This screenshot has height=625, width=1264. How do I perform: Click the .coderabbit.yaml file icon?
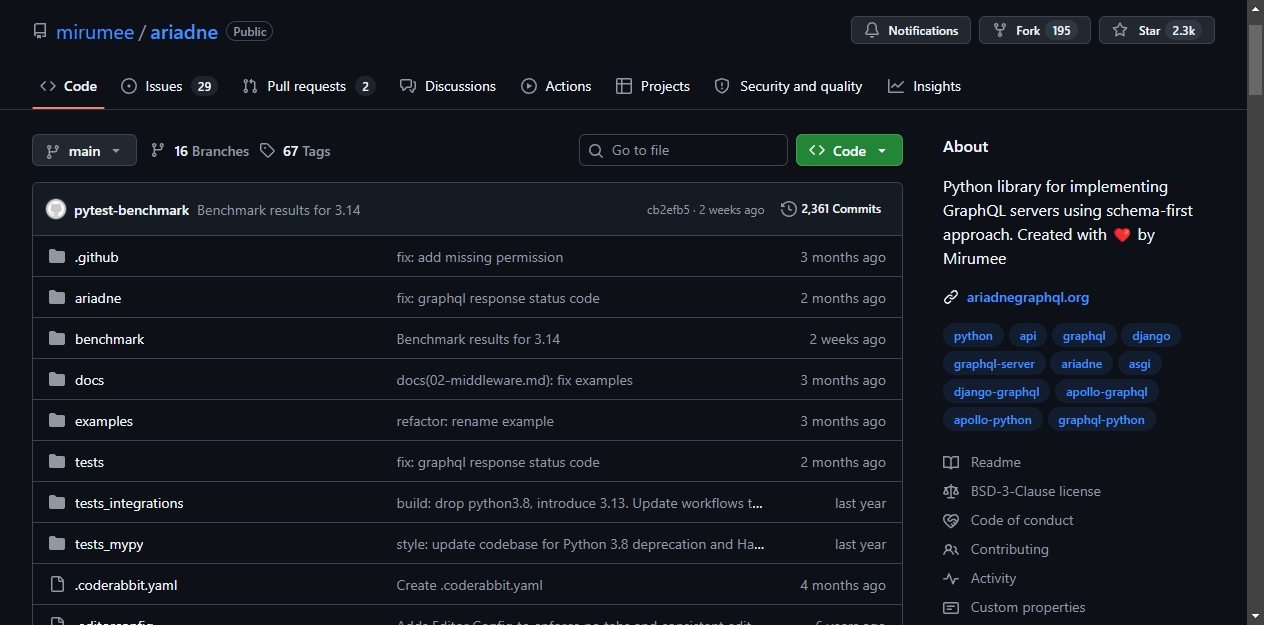(x=57, y=585)
